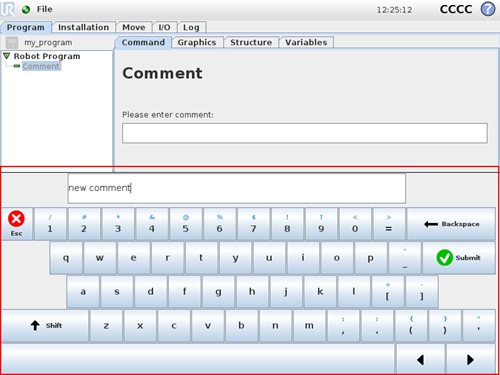Click the Backspace key
This screenshot has width=500, height=375.
tap(451, 224)
